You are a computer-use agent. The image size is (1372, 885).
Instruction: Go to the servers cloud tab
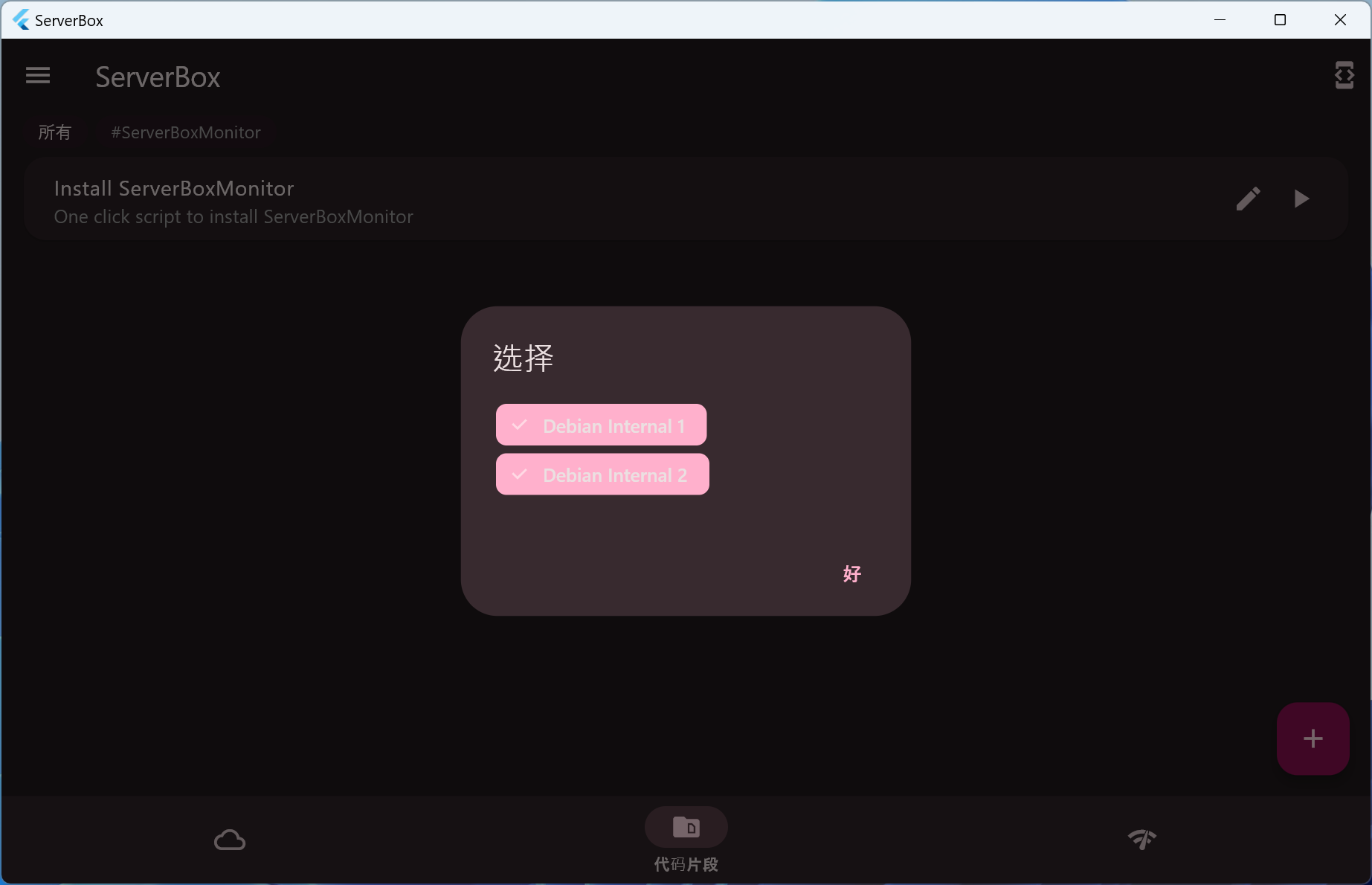[x=230, y=840]
